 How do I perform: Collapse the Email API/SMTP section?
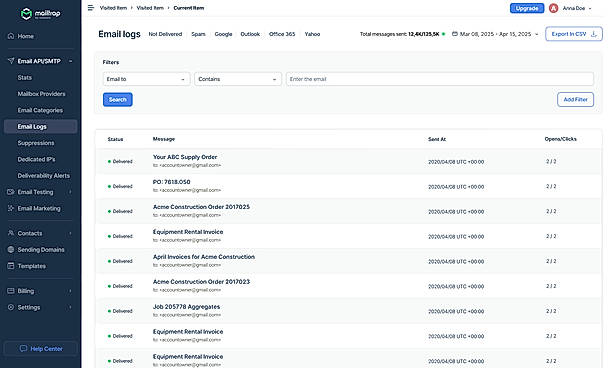[71, 61]
